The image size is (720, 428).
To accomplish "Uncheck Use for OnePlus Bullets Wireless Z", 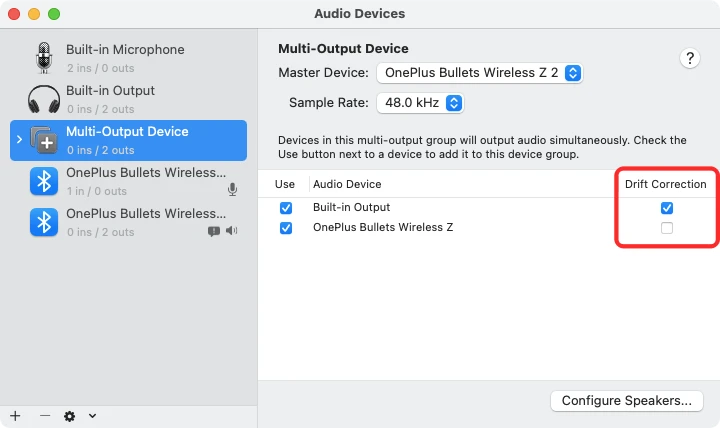I will (286, 228).
